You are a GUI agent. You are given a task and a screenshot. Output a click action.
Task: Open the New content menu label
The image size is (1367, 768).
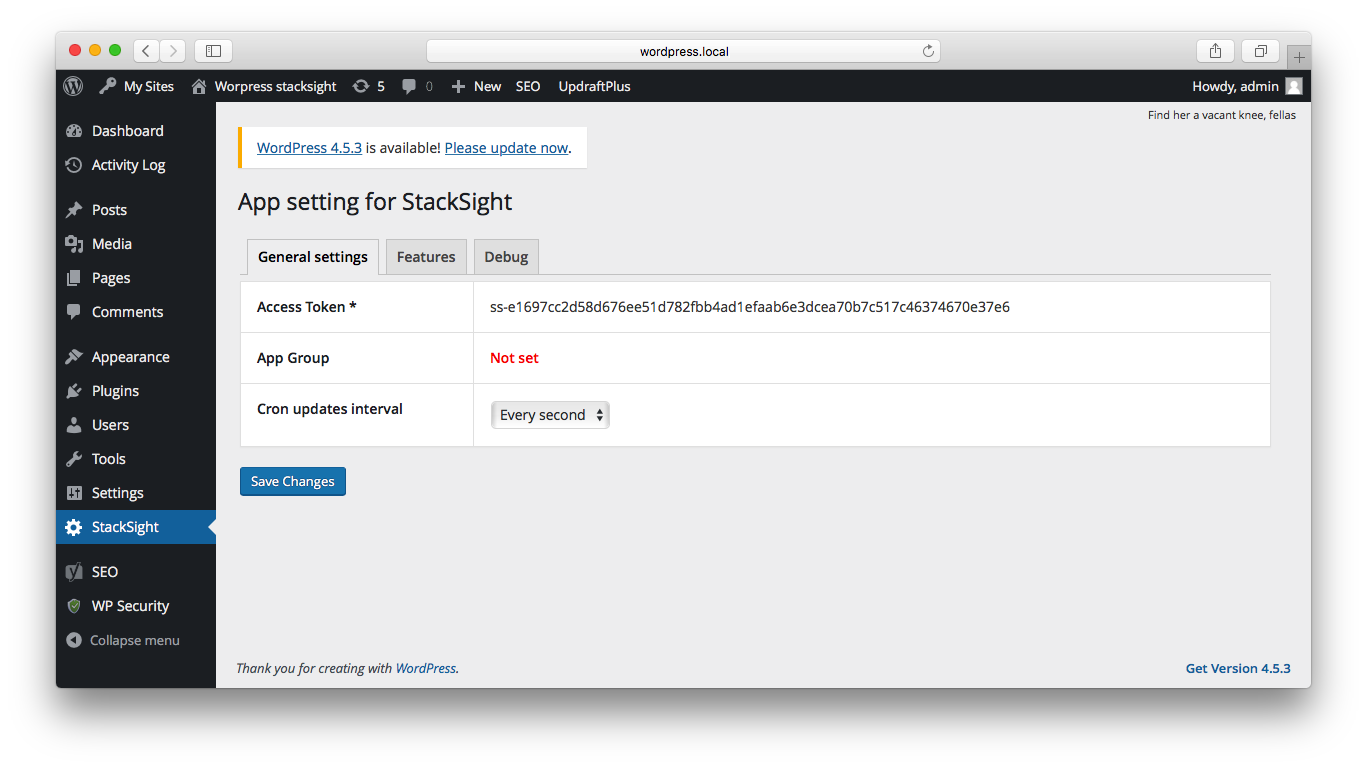488,86
